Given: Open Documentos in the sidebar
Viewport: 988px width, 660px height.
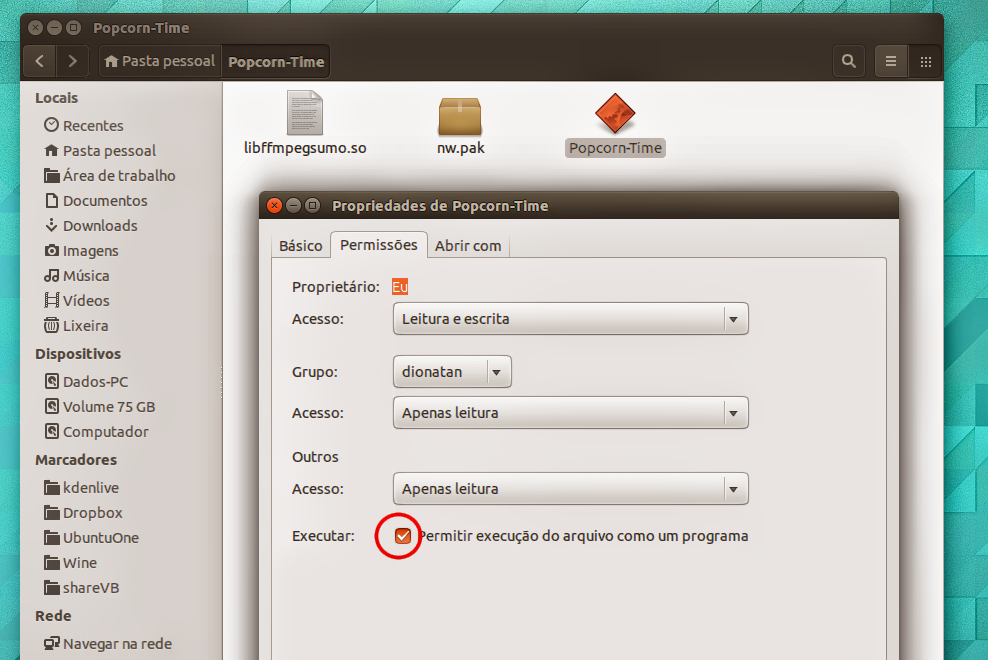Looking at the screenshot, I should point(96,200).
